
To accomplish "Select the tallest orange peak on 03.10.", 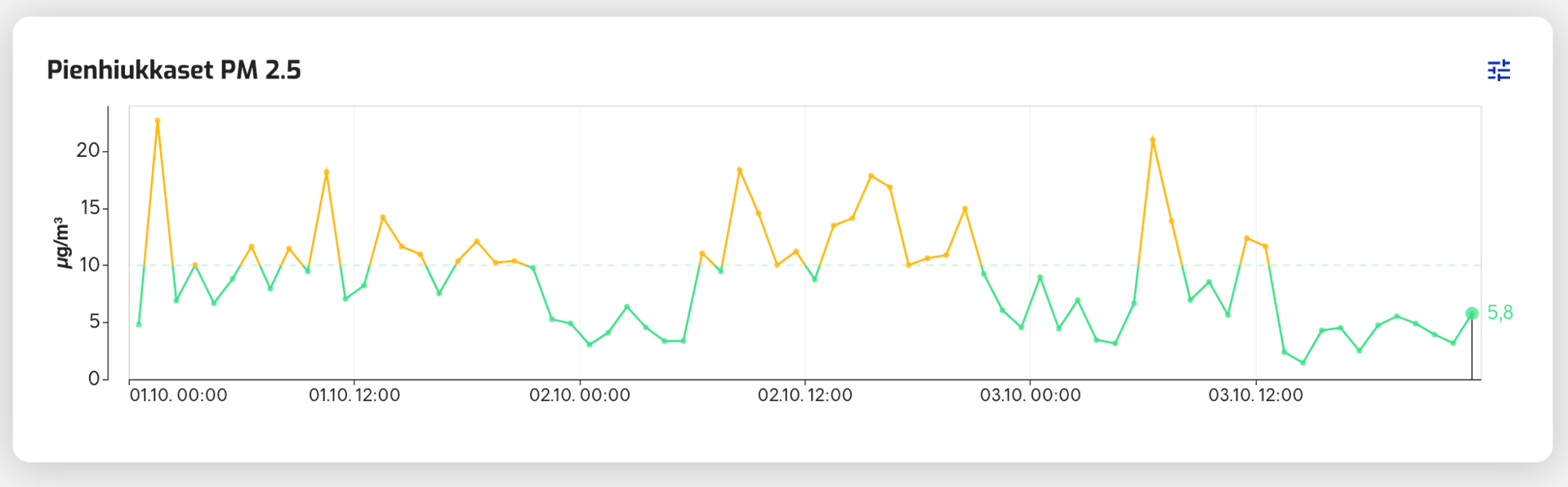I will click(x=1152, y=140).
